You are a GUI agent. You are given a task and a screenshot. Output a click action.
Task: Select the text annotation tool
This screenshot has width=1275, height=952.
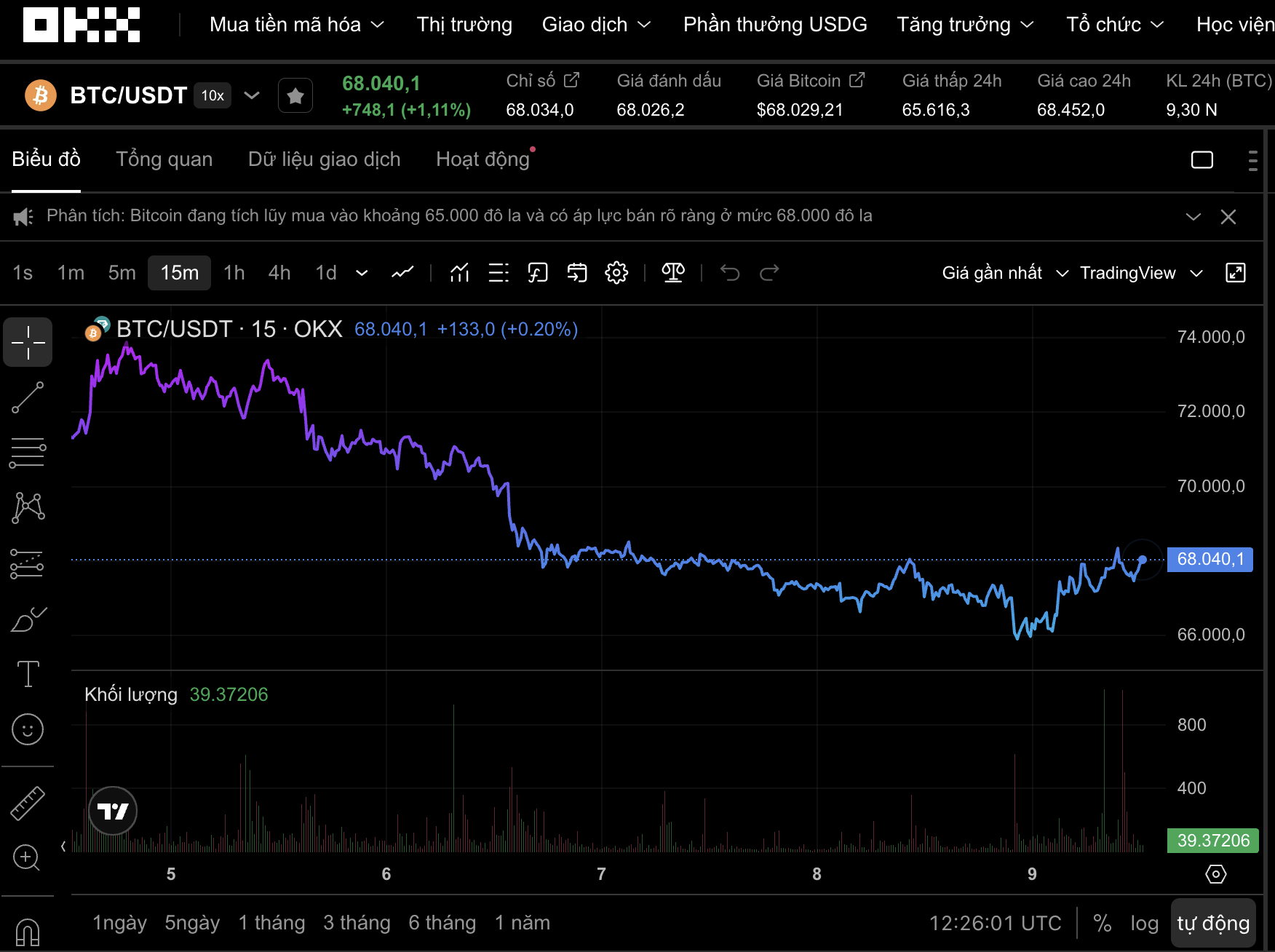click(28, 674)
